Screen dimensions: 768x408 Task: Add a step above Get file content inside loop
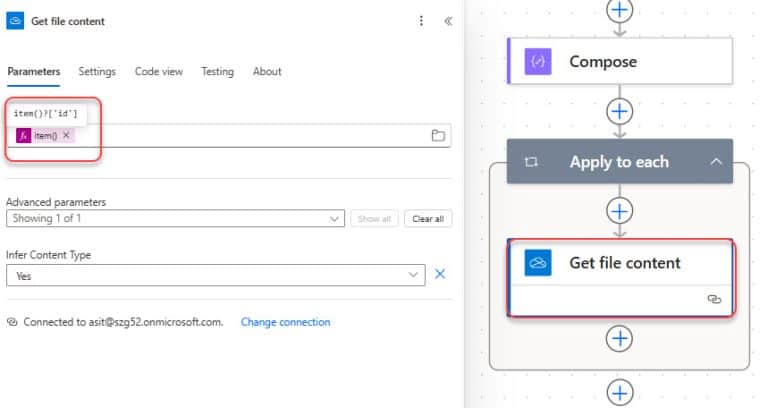(620, 212)
